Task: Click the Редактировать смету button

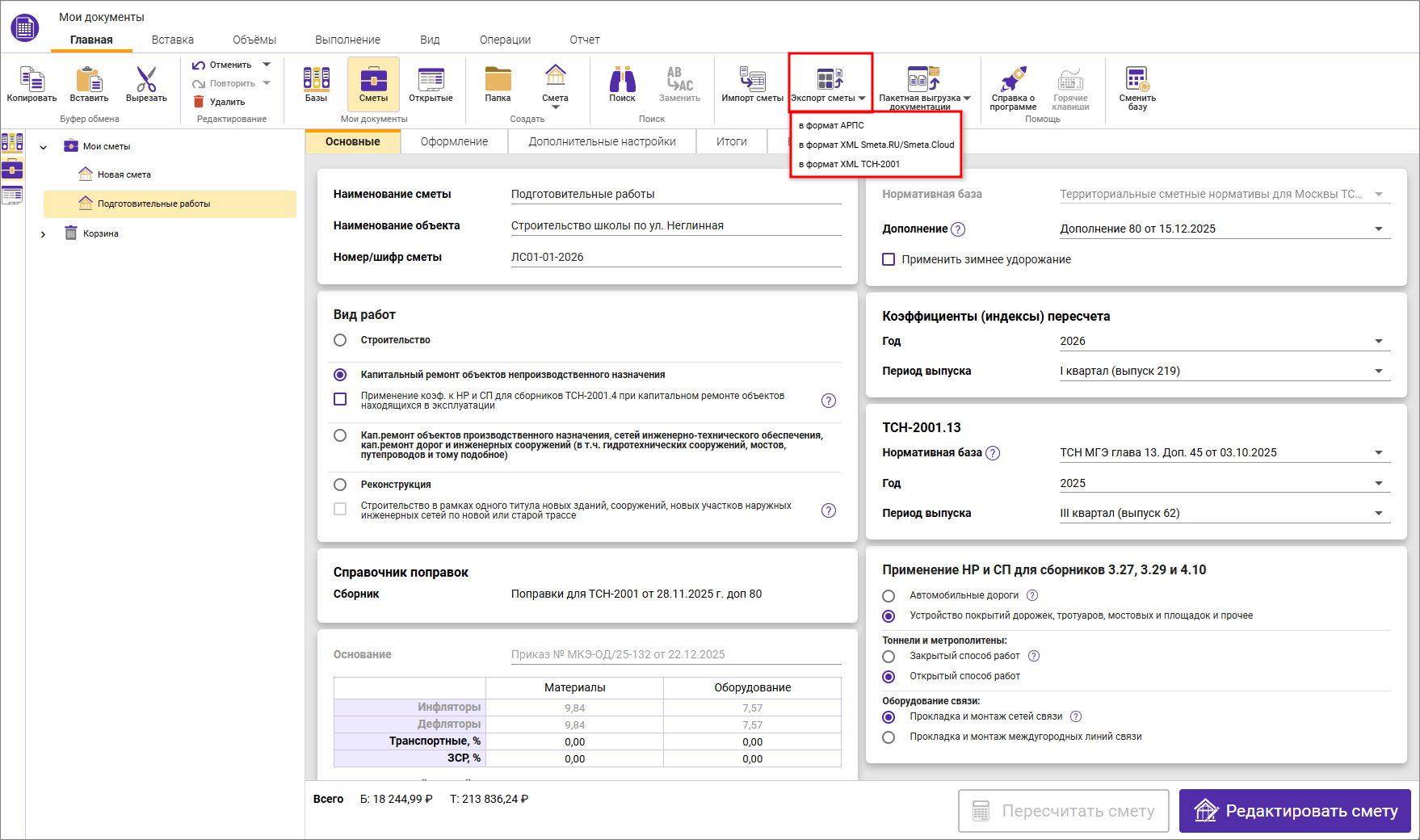Action: pos(1294,811)
